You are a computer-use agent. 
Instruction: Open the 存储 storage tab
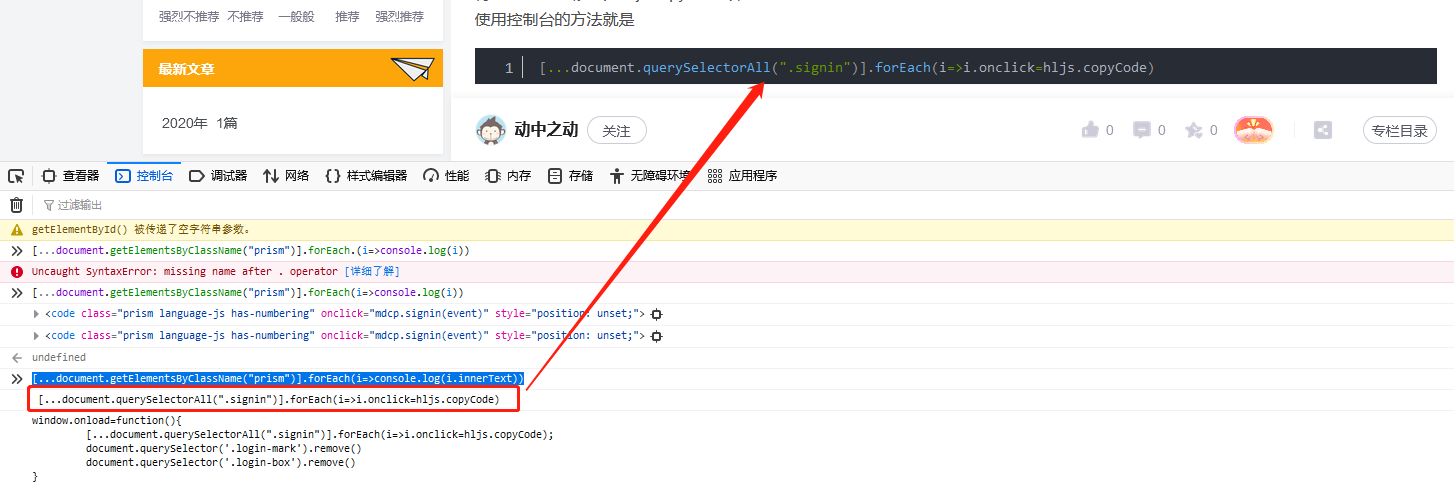(x=570, y=176)
